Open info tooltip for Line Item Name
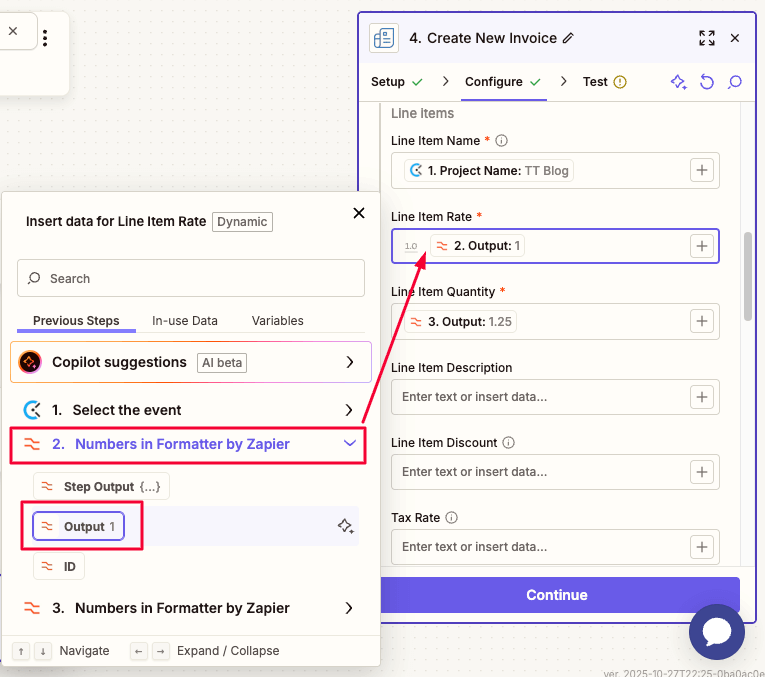The width and height of the screenshot is (765, 677). [x=501, y=141]
